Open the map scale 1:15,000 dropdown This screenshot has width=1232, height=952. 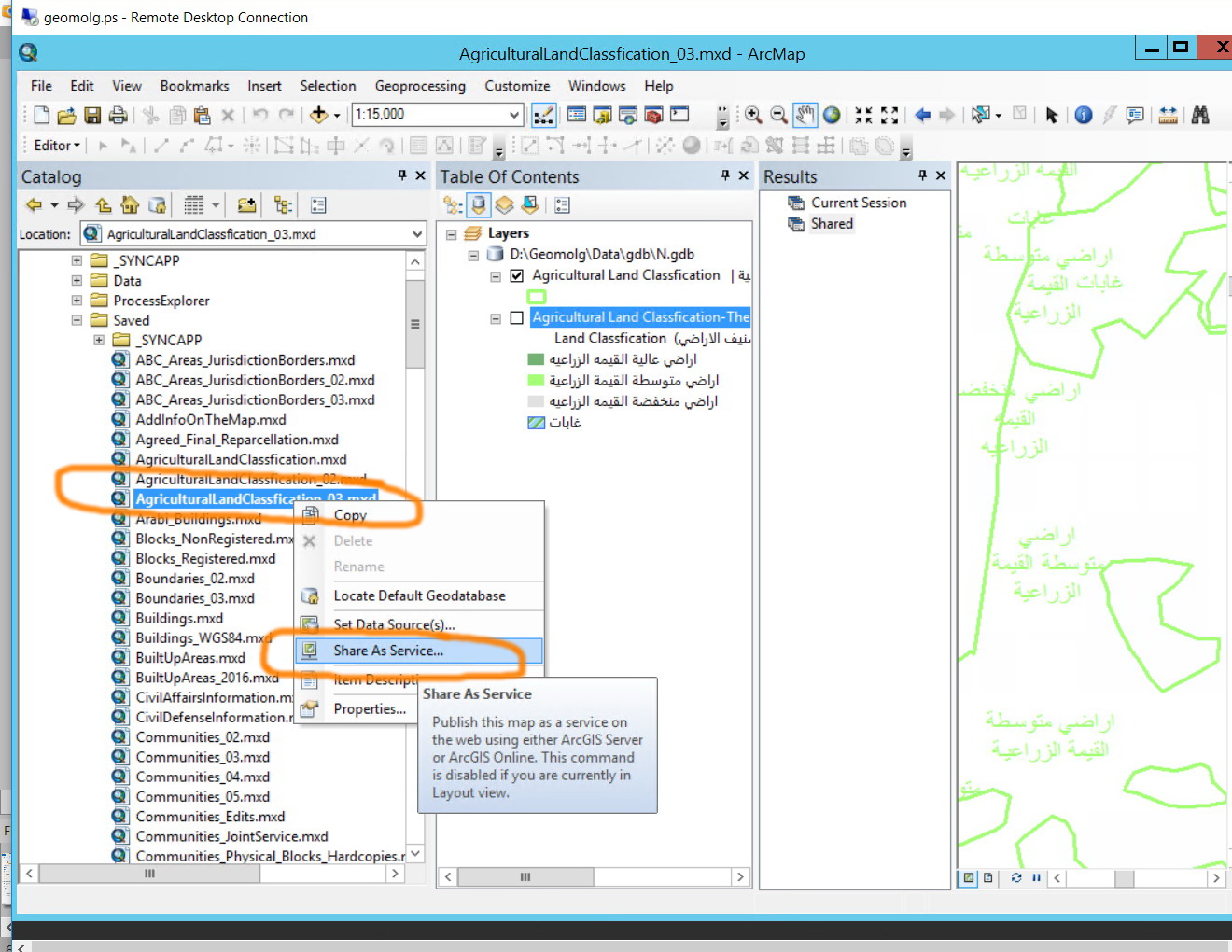coord(514,115)
